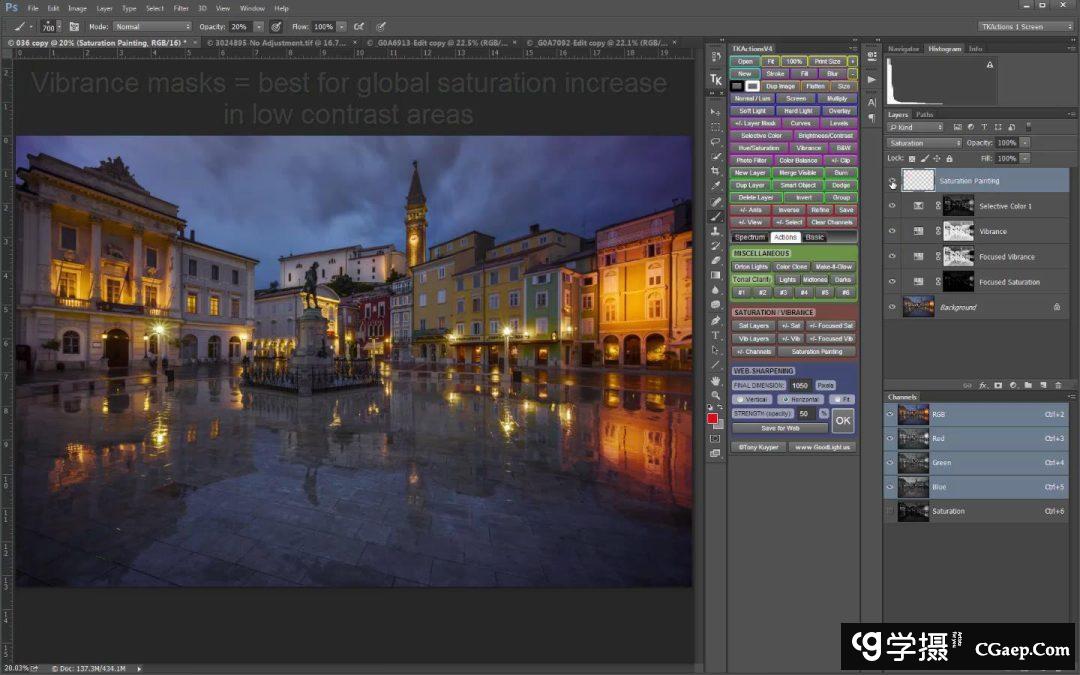1080x675 pixels.
Task: Select the Lasso tool in the toolbar
Action: click(x=716, y=141)
